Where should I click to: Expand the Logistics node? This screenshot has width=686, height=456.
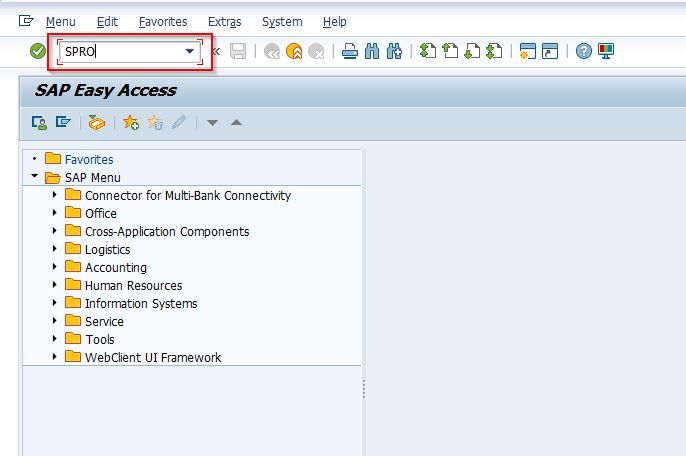click(54, 248)
